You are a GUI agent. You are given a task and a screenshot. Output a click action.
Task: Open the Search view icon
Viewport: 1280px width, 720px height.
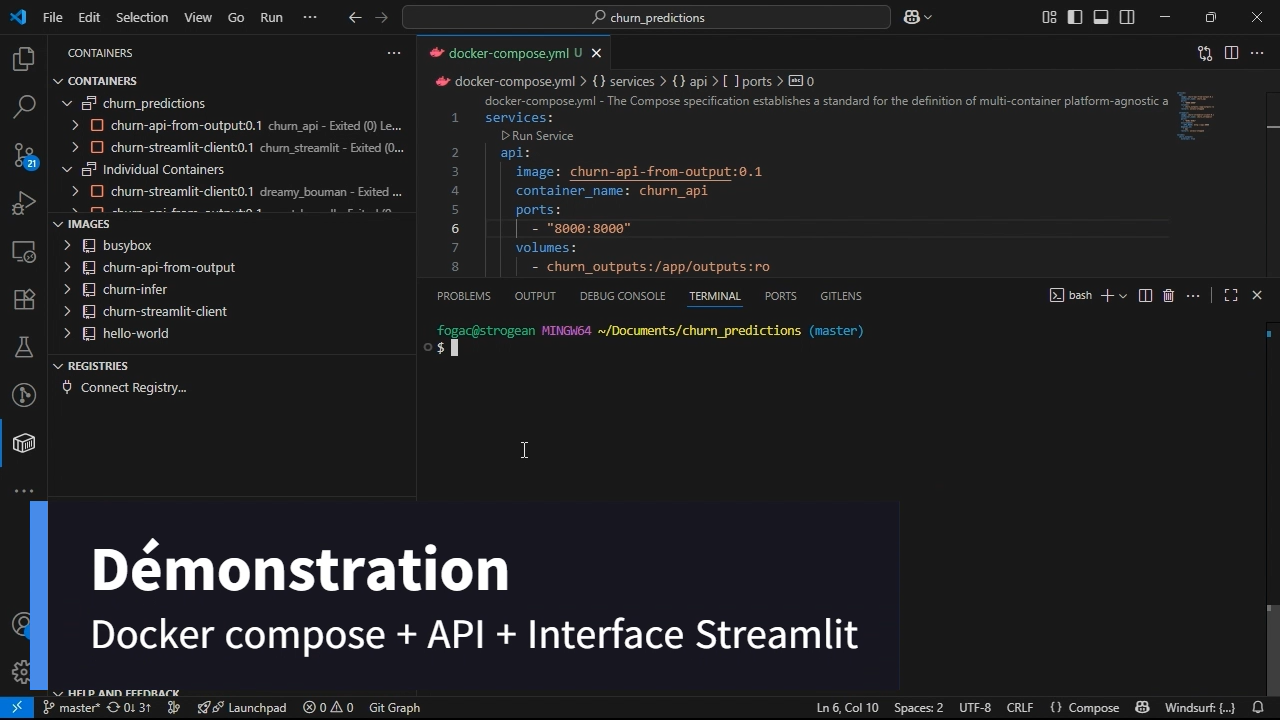[24, 107]
